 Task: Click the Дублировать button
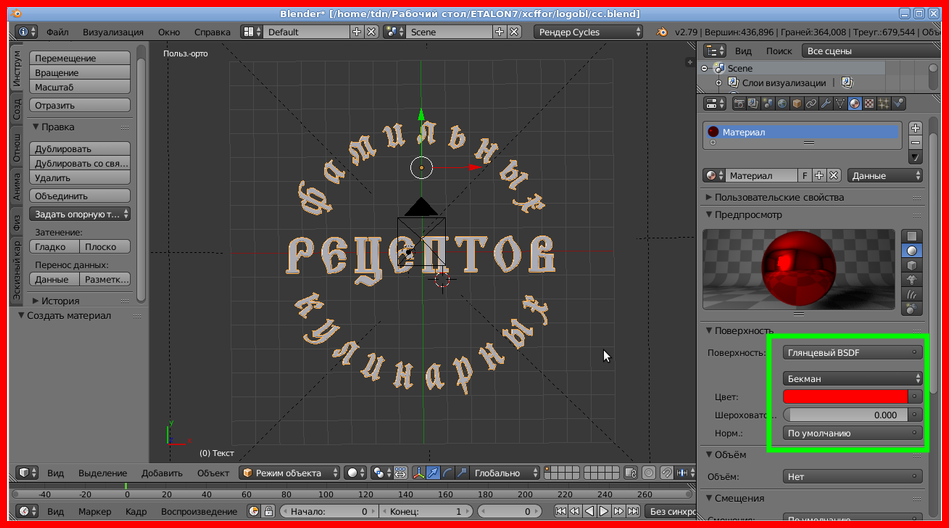tap(79, 149)
